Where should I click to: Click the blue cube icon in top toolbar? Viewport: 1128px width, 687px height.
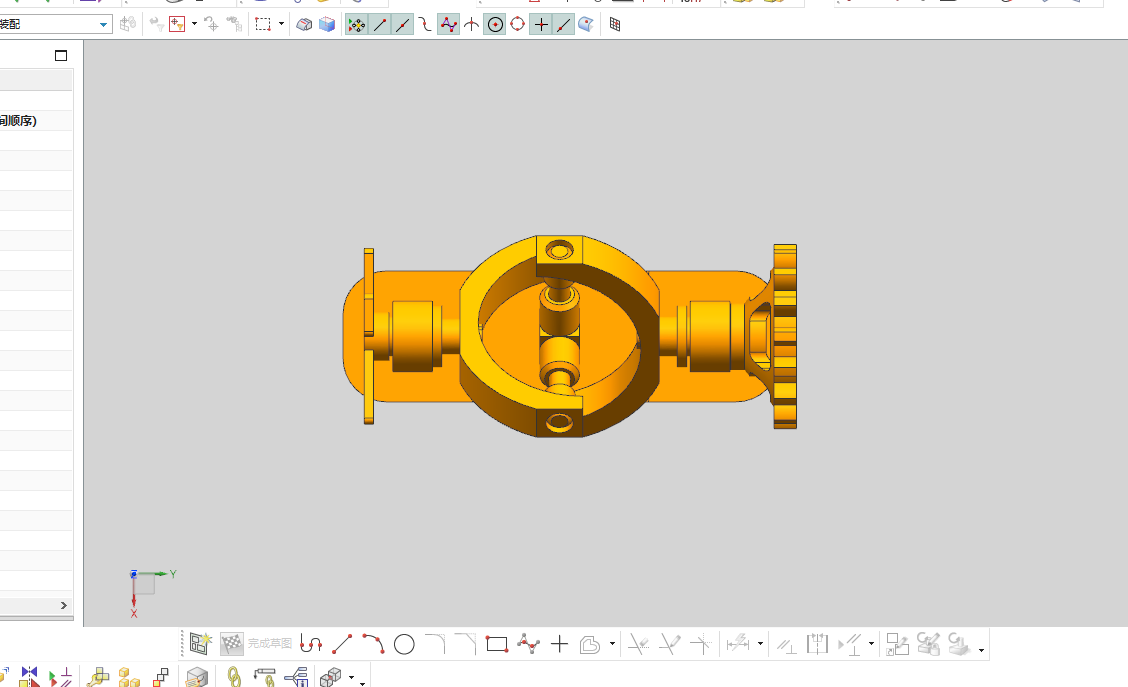click(327, 24)
